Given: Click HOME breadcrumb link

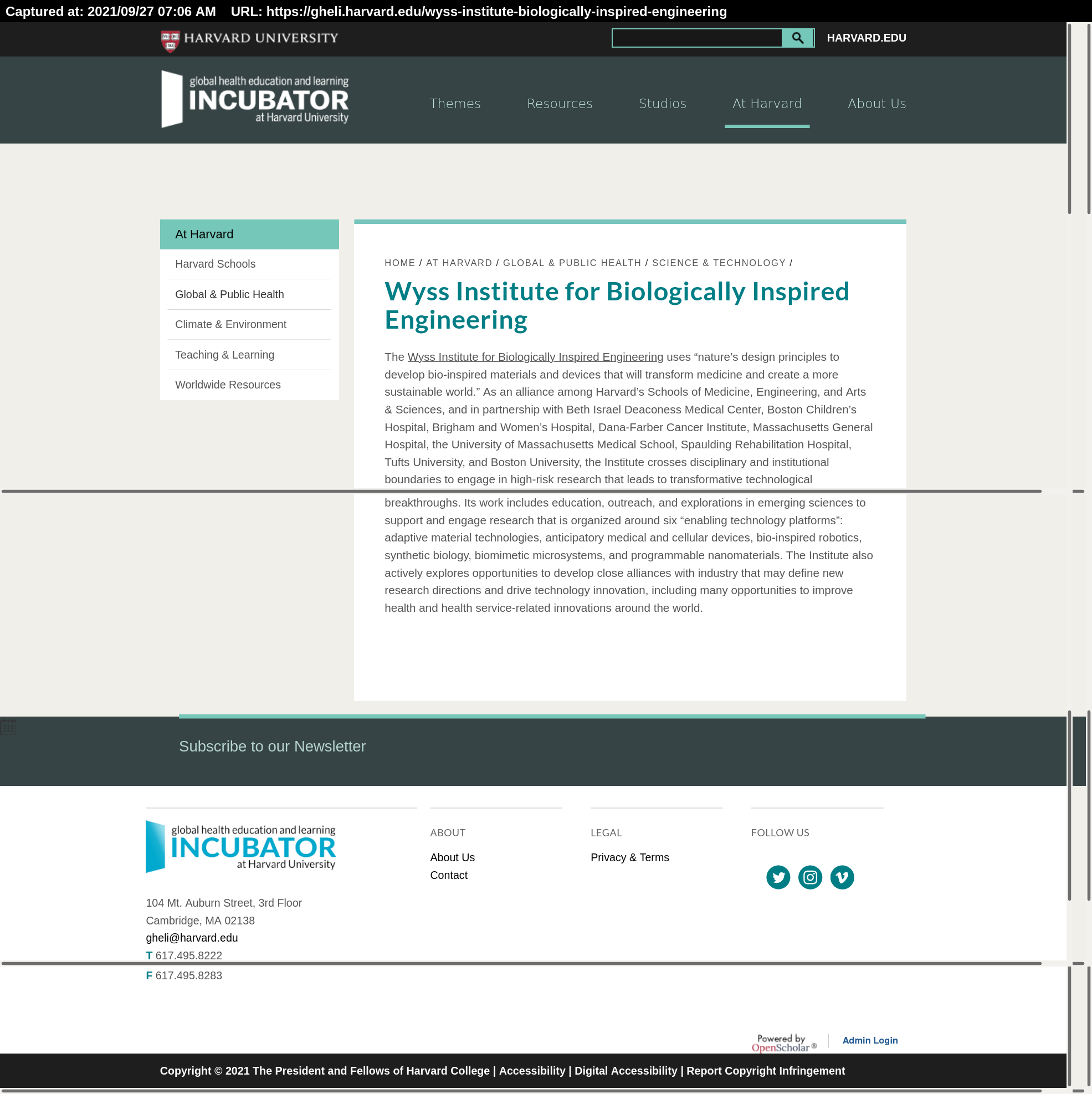Looking at the screenshot, I should tap(399, 263).
